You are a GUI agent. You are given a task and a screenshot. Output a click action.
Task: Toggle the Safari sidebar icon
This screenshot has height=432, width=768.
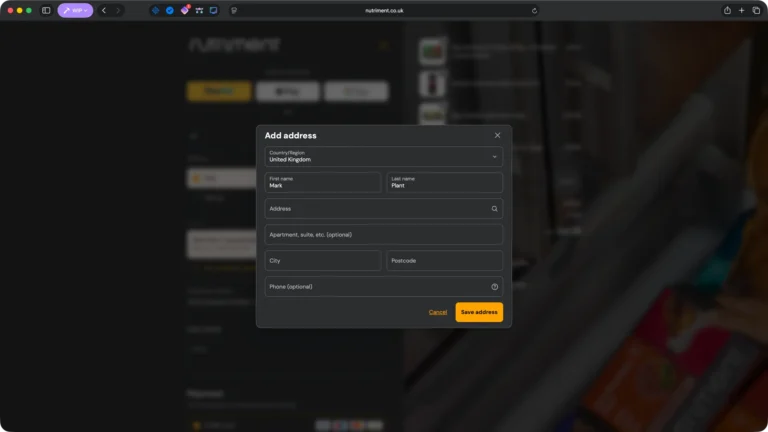click(x=46, y=10)
